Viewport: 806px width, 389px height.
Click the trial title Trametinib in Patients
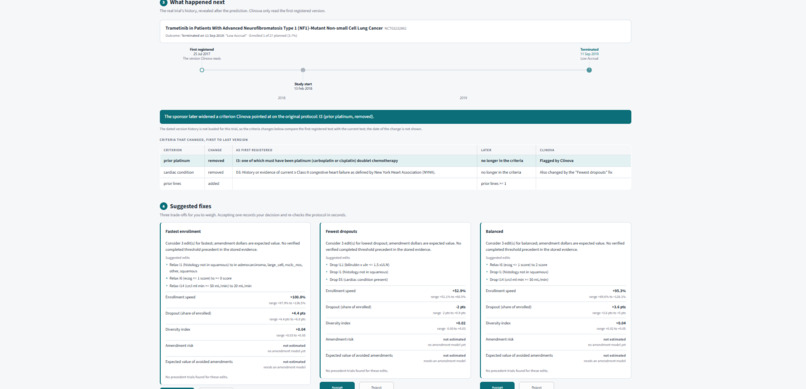pos(274,28)
